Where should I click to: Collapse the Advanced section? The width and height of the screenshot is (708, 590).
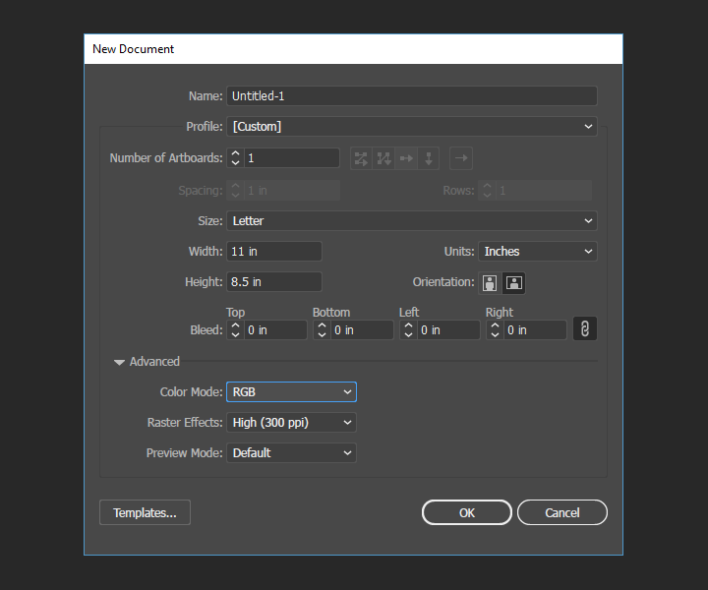click(x=120, y=362)
